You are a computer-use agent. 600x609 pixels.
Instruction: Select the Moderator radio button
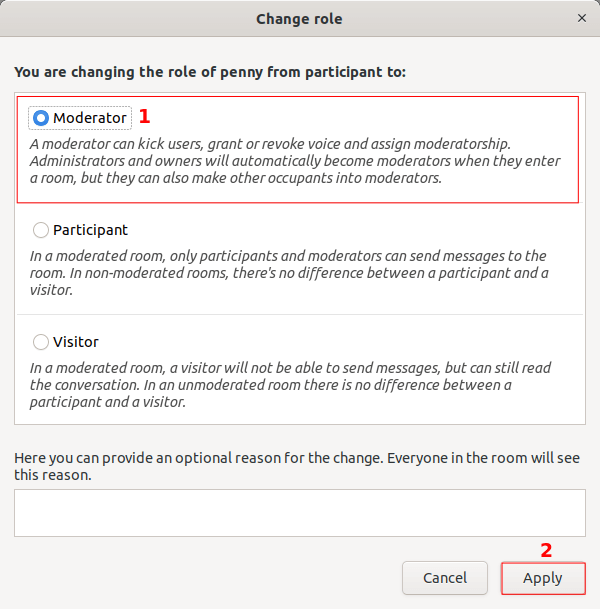(41, 118)
